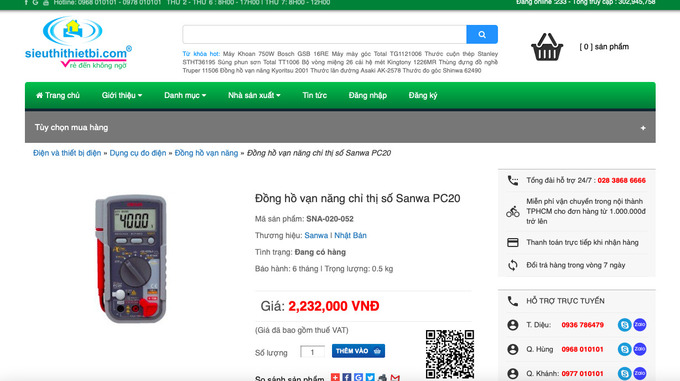Share product via Twitter icon
Image resolution: width=680 pixels, height=381 pixels.
pyautogui.click(x=370, y=377)
